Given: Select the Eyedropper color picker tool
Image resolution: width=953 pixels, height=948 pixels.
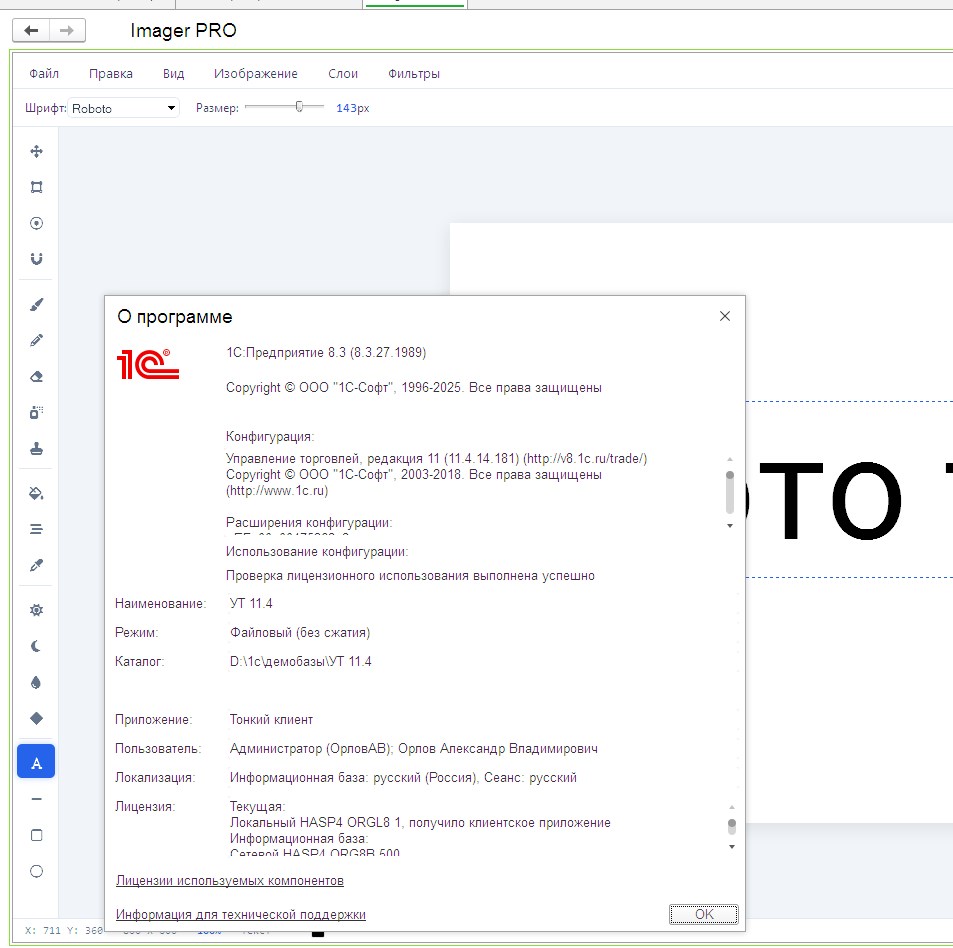Looking at the screenshot, I should [x=36, y=565].
